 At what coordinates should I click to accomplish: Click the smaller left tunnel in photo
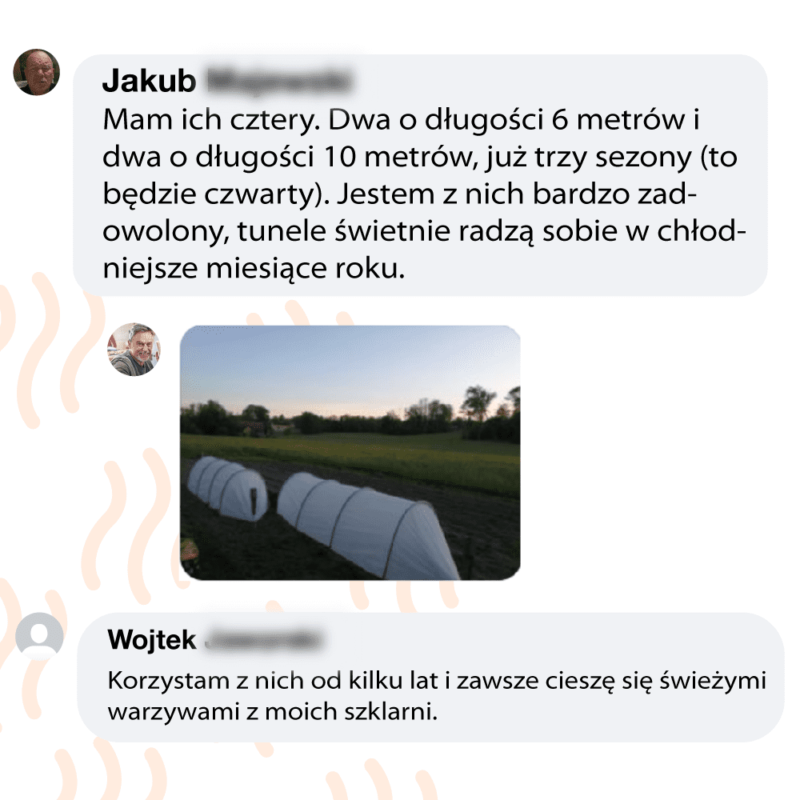pos(228,488)
